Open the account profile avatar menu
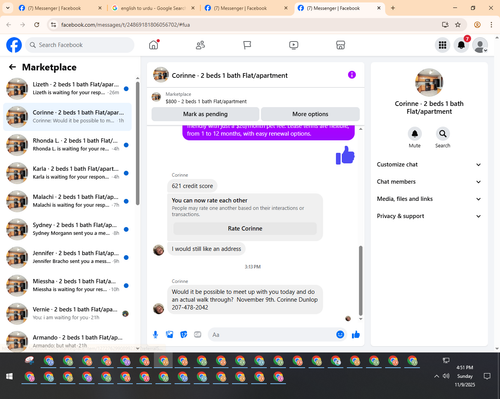This screenshot has height=399, width=500. (x=480, y=45)
